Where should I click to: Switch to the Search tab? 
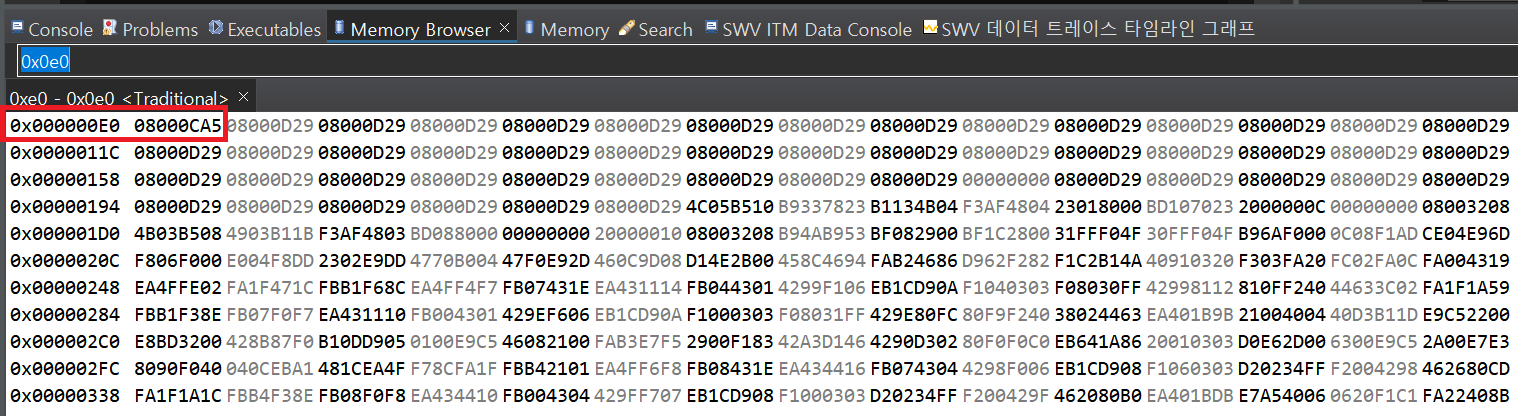tap(655, 29)
